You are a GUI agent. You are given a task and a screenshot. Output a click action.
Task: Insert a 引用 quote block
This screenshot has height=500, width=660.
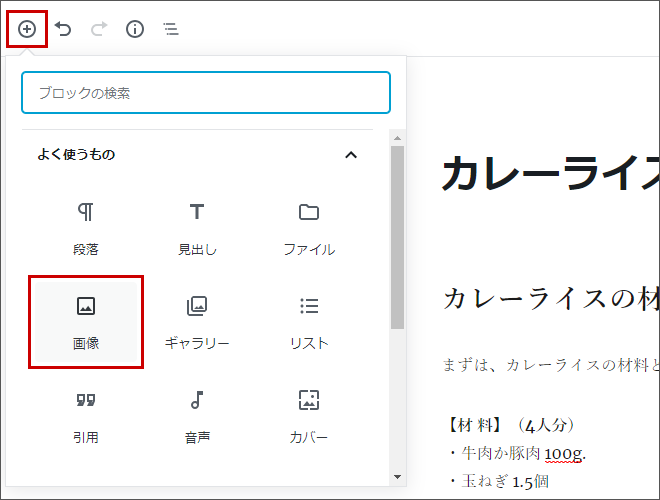coord(86,417)
